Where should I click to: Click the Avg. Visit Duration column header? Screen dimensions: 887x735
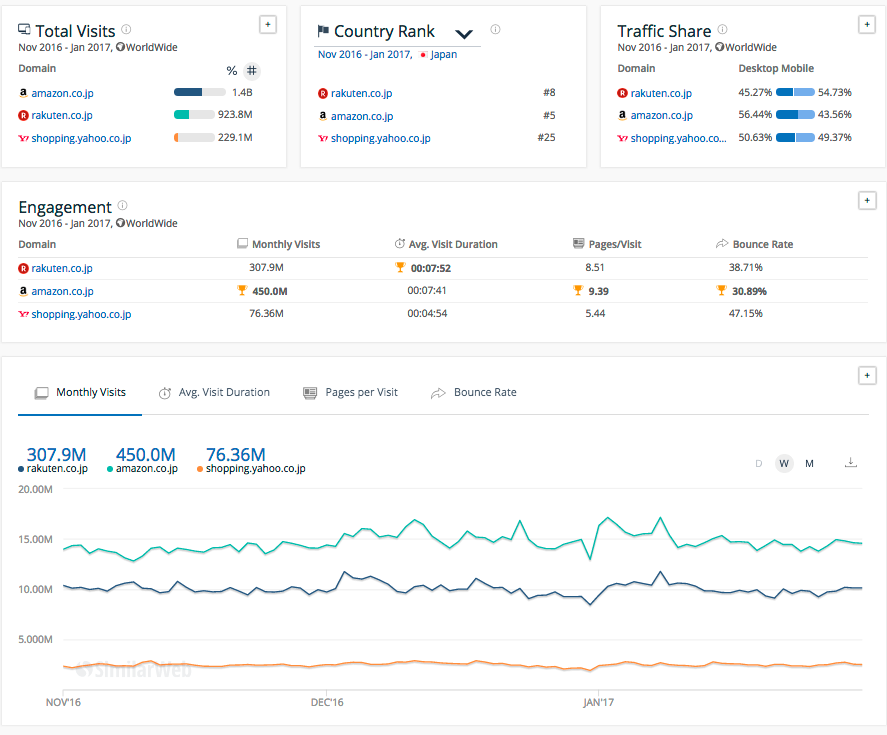pos(446,244)
